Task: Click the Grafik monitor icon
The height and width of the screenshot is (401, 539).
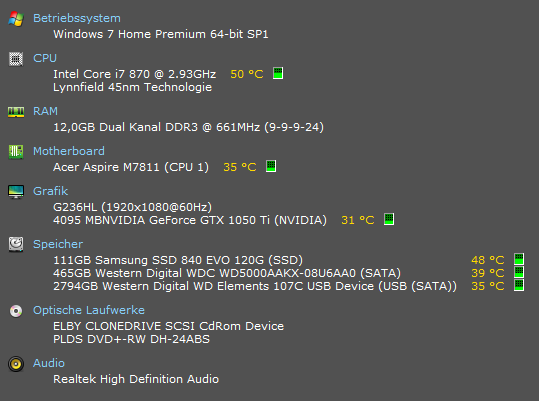Action: (16, 192)
